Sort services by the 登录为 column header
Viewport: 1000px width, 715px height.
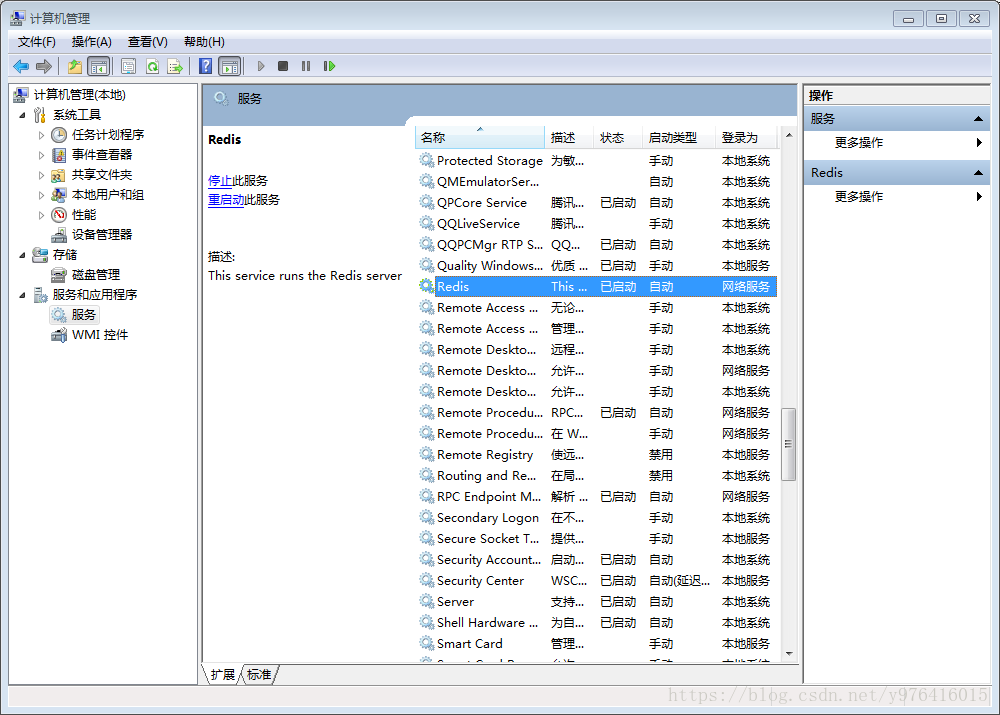tap(747, 138)
